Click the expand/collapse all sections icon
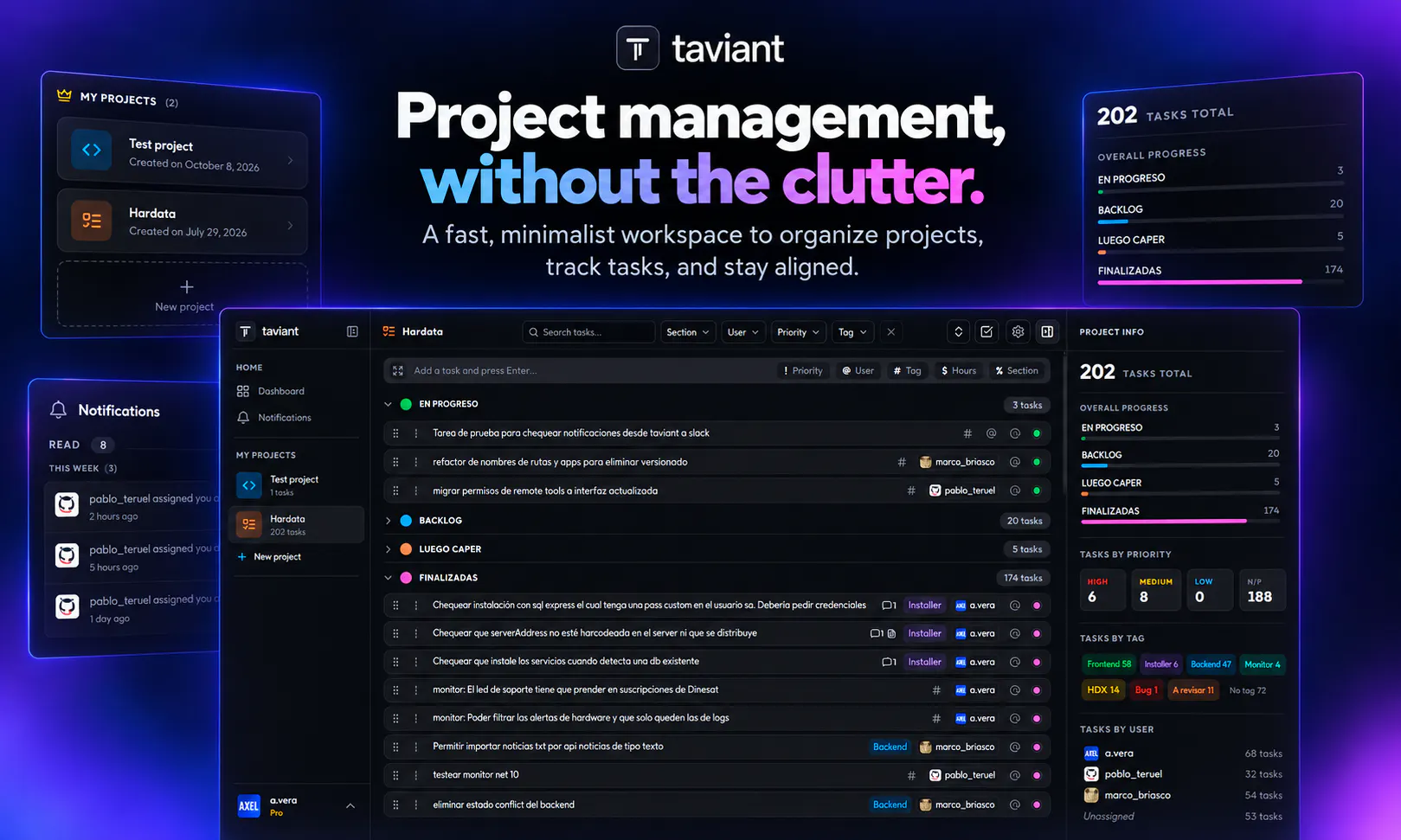Screen dimensions: 1401x840 coord(958,331)
